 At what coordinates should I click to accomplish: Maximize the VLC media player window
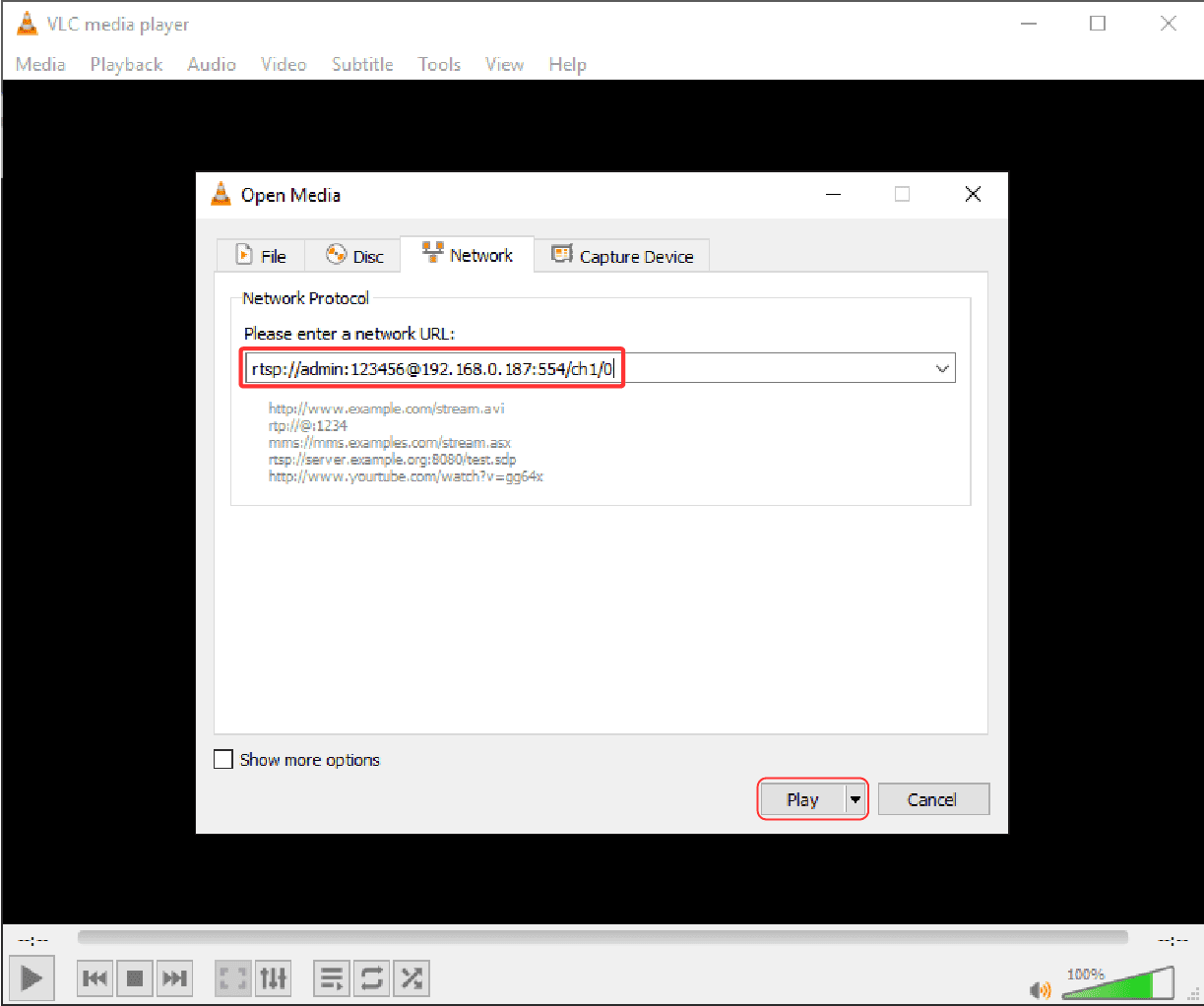coord(1098,24)
